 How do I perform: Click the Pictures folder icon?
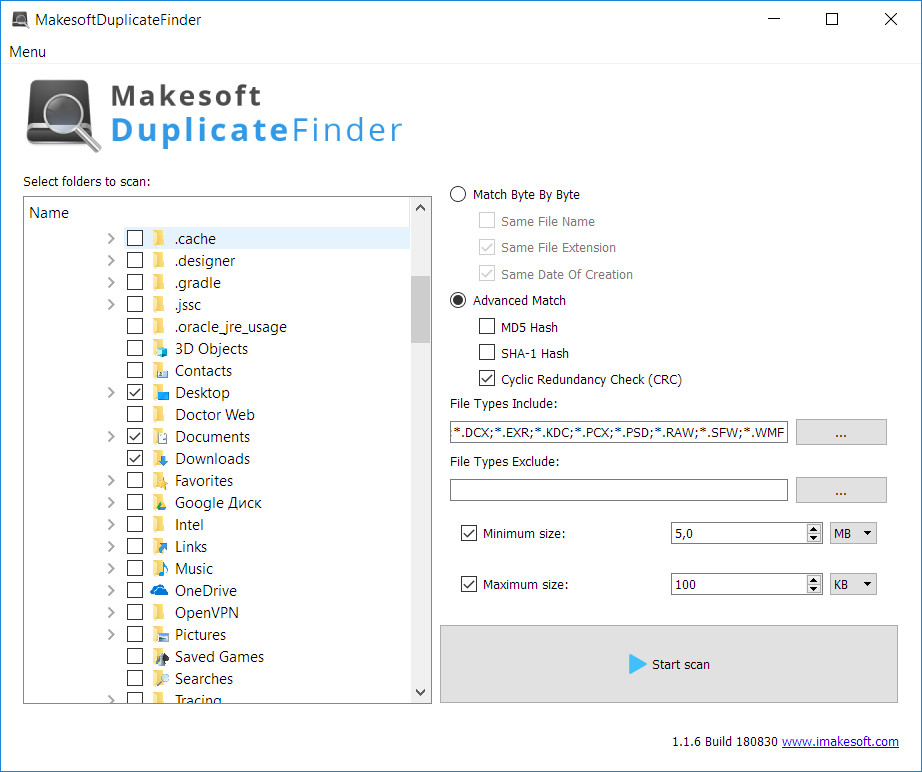(160, 634)
